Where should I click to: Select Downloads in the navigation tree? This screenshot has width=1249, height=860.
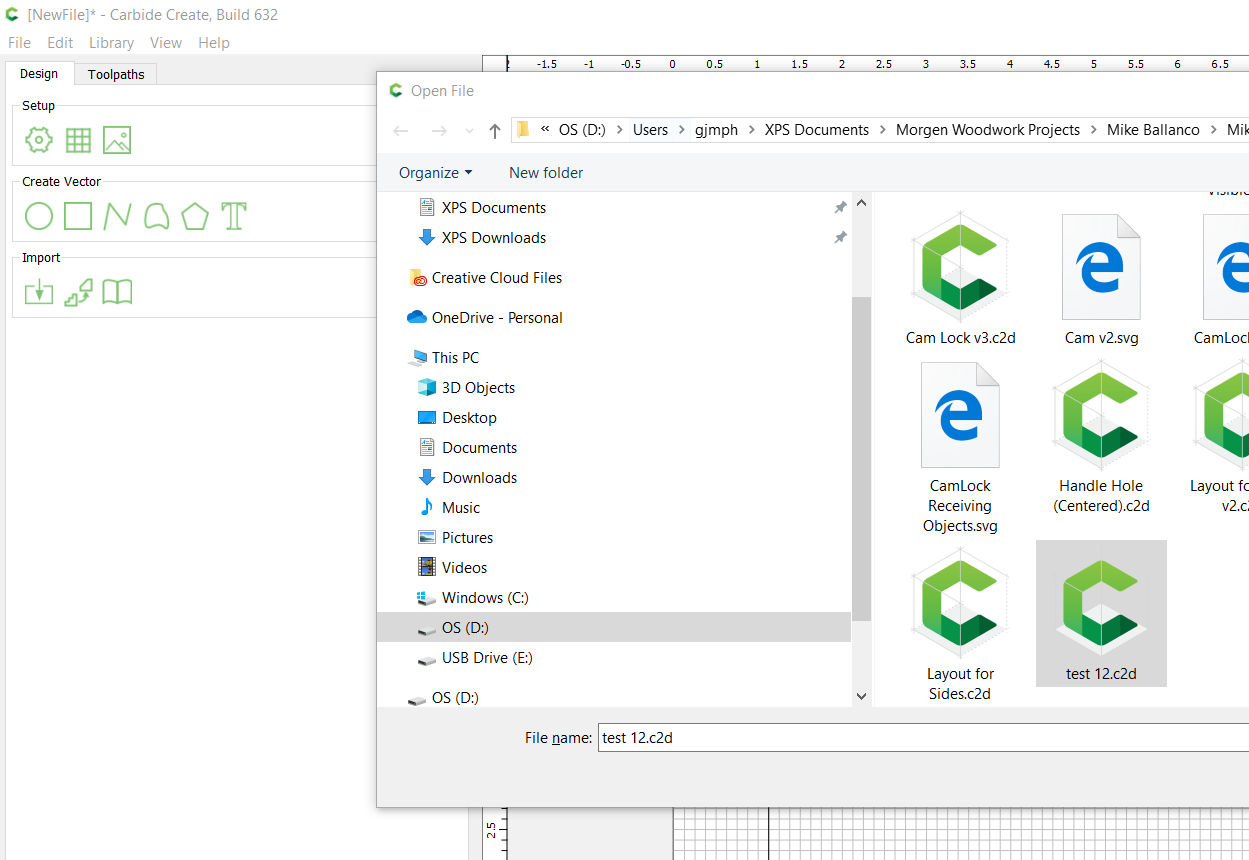[x=479, y=478]
